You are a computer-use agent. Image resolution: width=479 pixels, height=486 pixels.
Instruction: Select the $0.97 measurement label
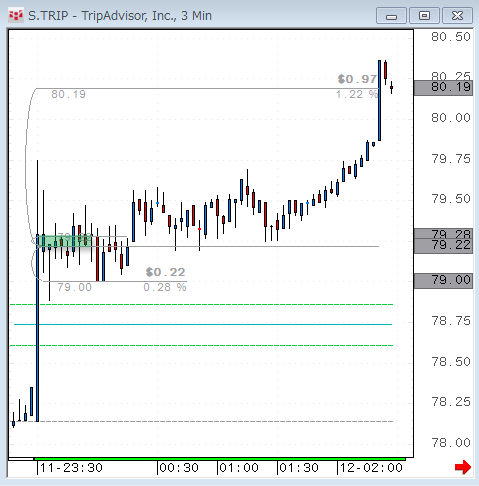click(x=357, y=79)
